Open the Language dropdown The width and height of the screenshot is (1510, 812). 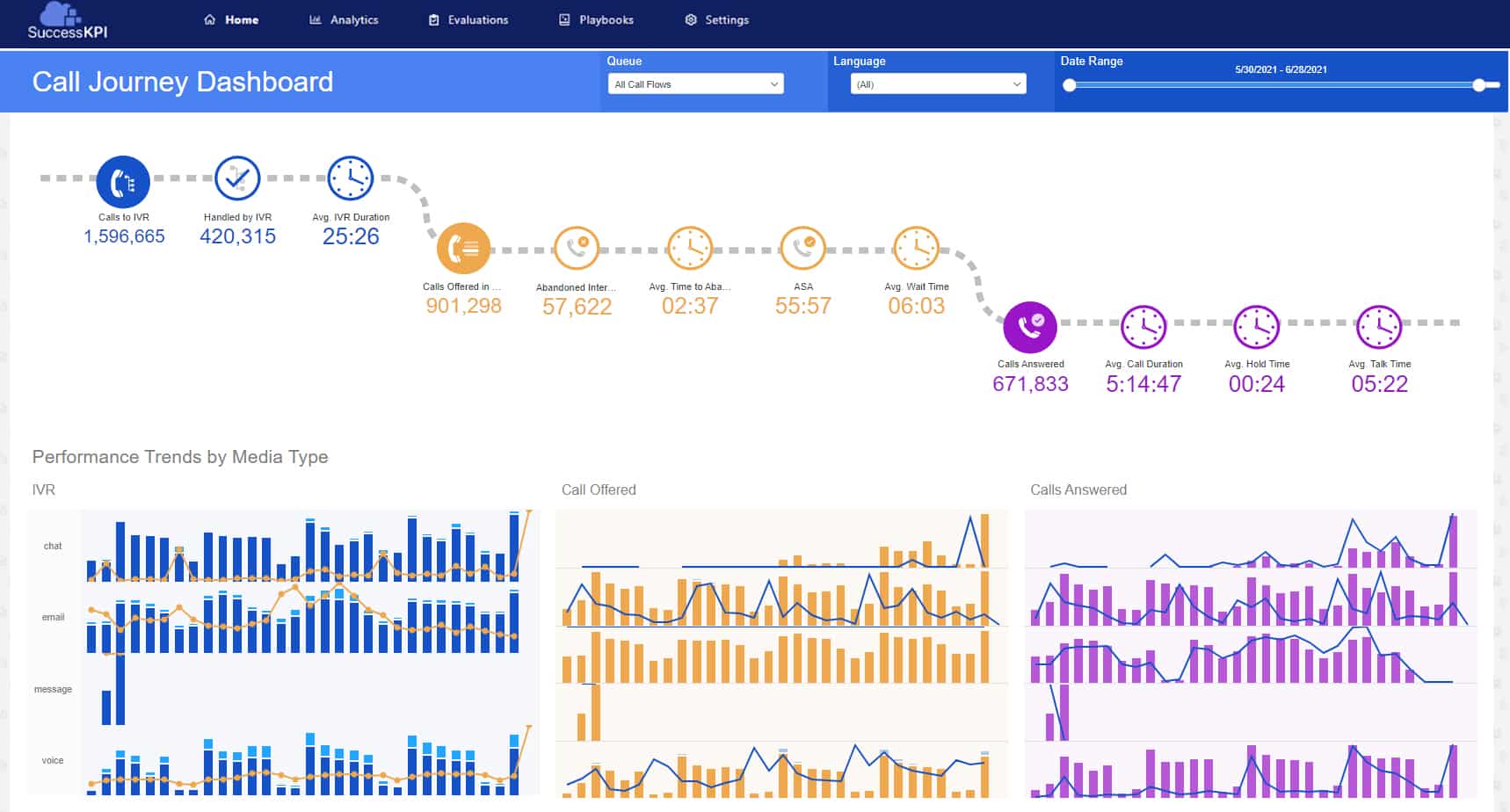click(937, 83)
